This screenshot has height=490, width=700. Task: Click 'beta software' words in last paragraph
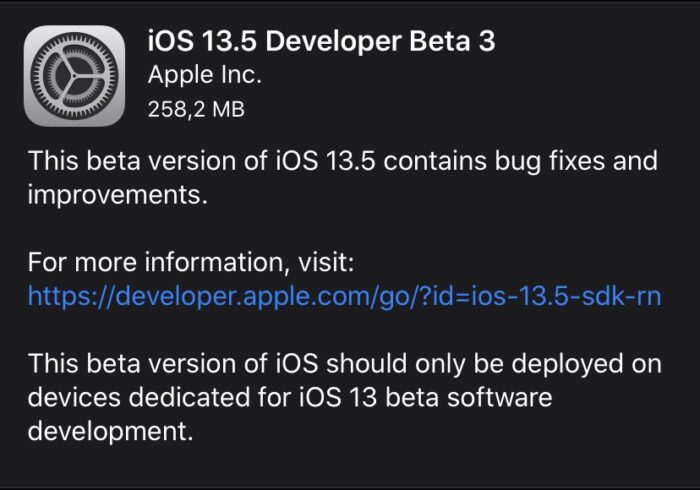click(469, 397)
